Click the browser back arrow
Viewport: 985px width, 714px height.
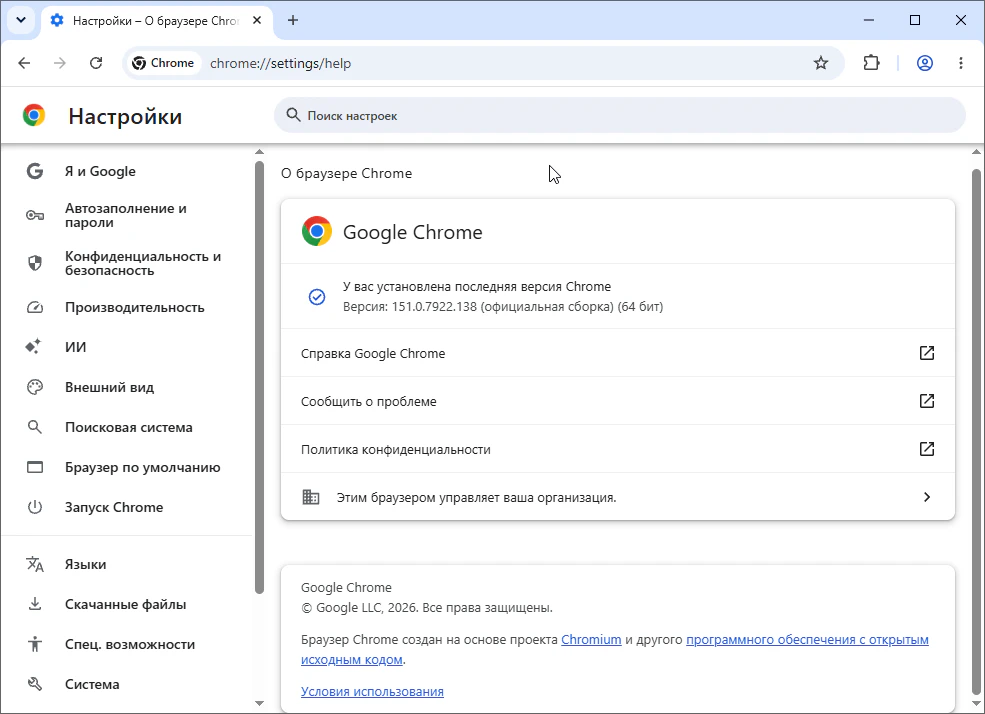(x=24, y=63)
